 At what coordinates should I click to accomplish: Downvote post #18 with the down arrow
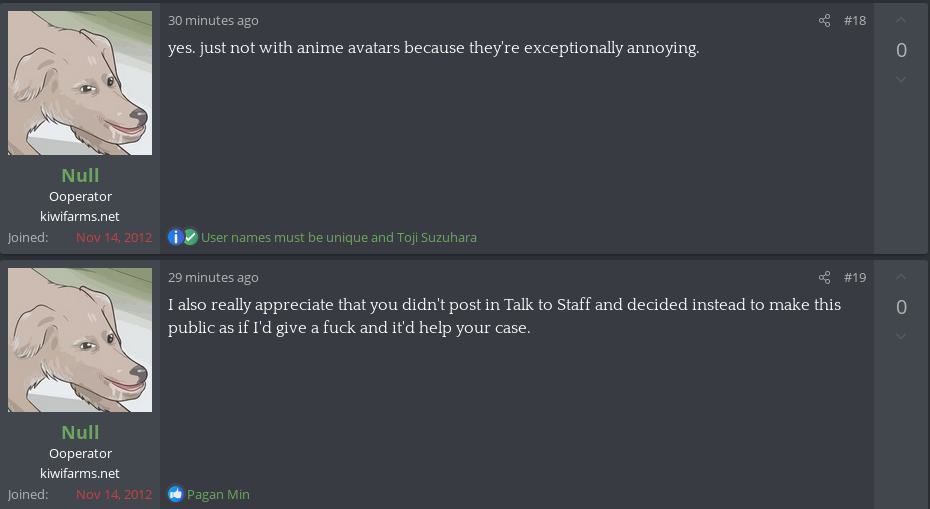901,80
